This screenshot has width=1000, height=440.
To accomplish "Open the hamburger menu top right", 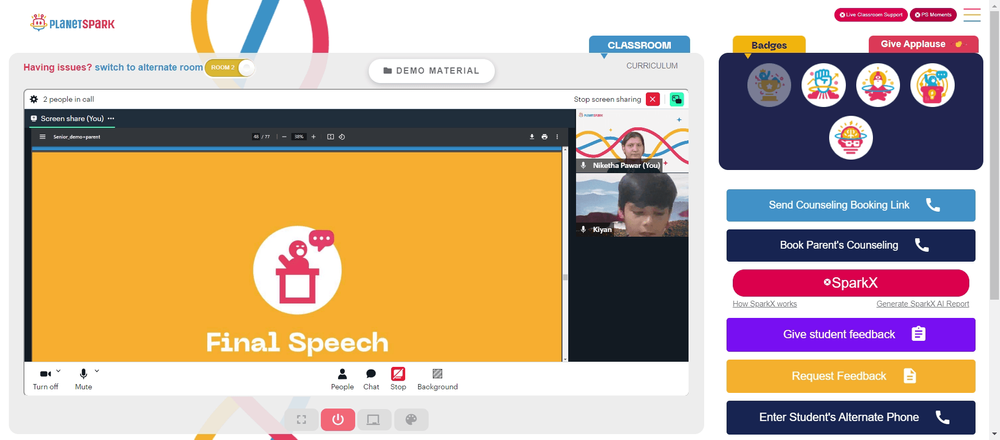I will click(972, 15).
